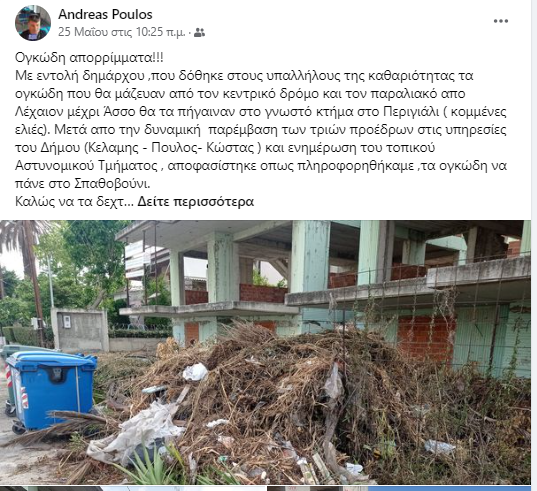Open the dark thumbnail below the main photo
This screenshot has width=537, height=491.
51,489
